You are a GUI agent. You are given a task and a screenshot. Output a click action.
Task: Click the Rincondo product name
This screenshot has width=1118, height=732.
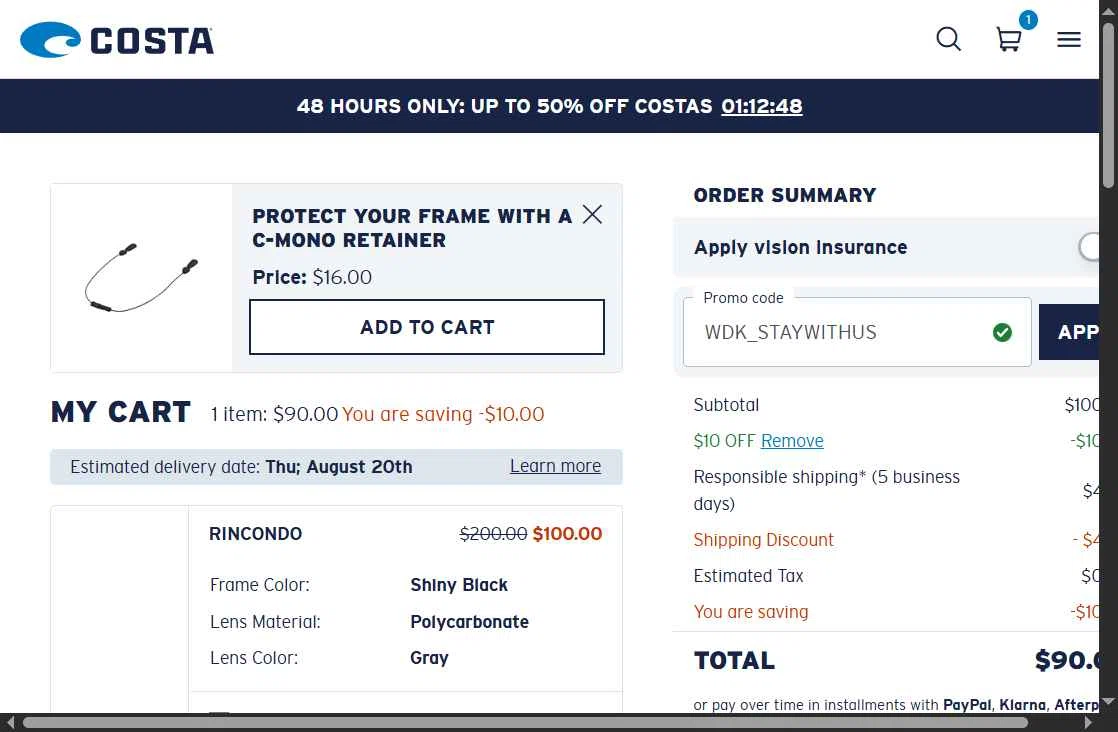tap(255, 534)
